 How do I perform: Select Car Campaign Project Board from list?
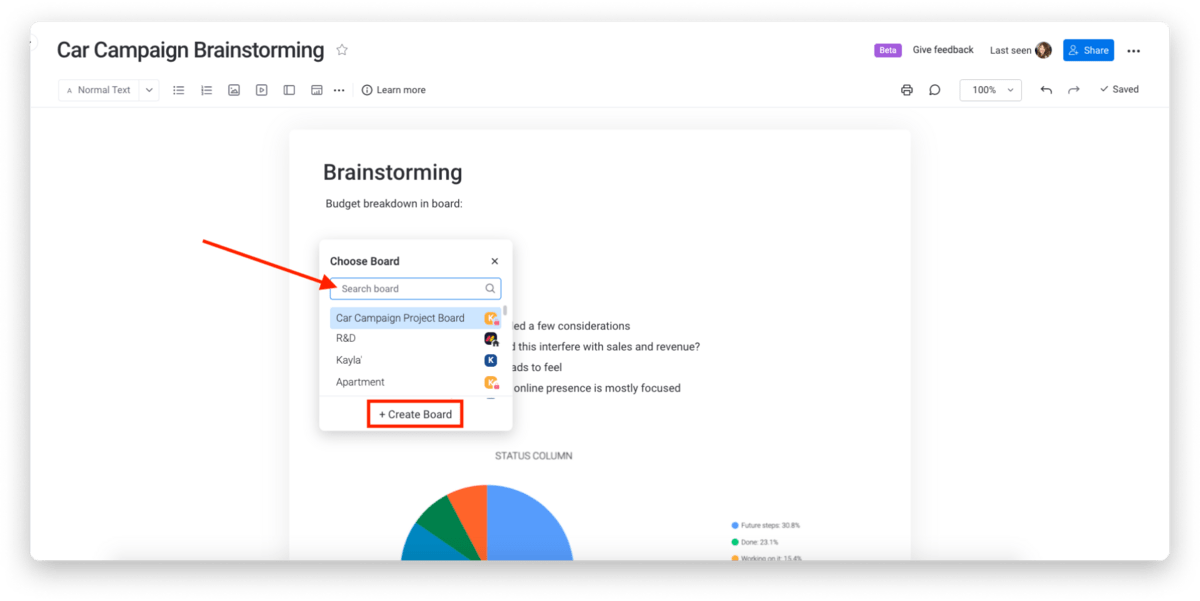click(x=400, y=318)
